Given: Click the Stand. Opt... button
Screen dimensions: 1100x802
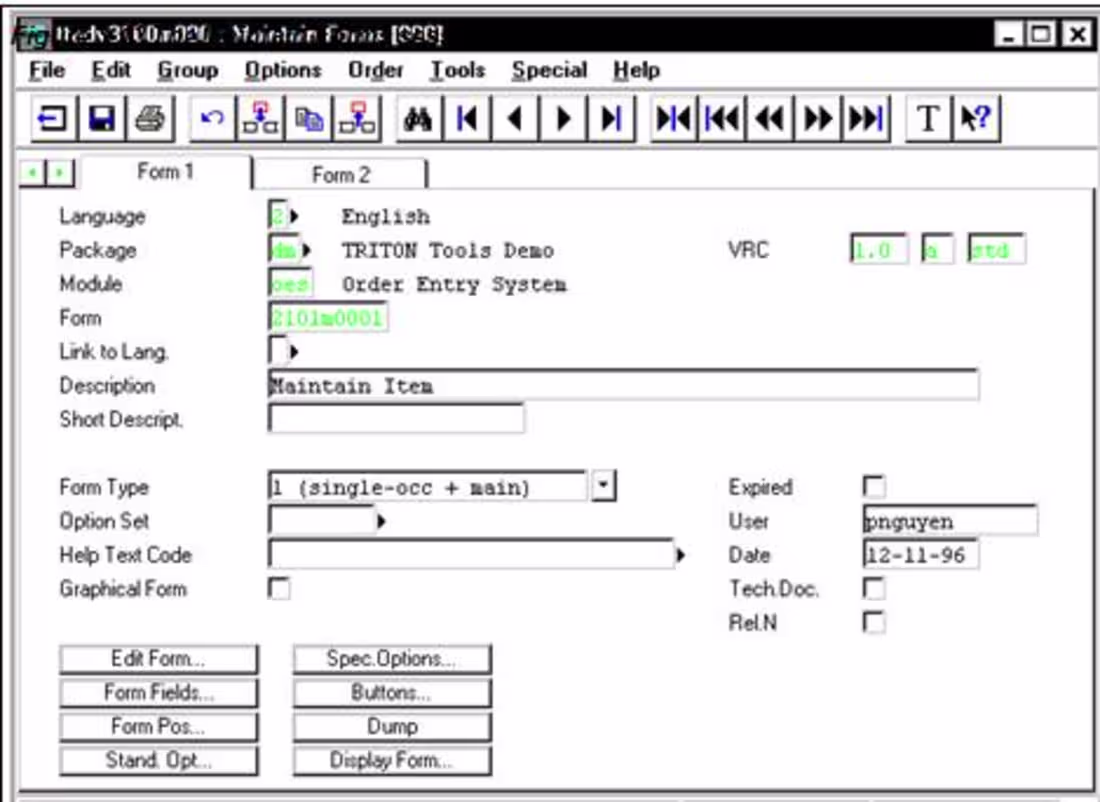Looking at the screenshot, I should [x=159, y=760].
